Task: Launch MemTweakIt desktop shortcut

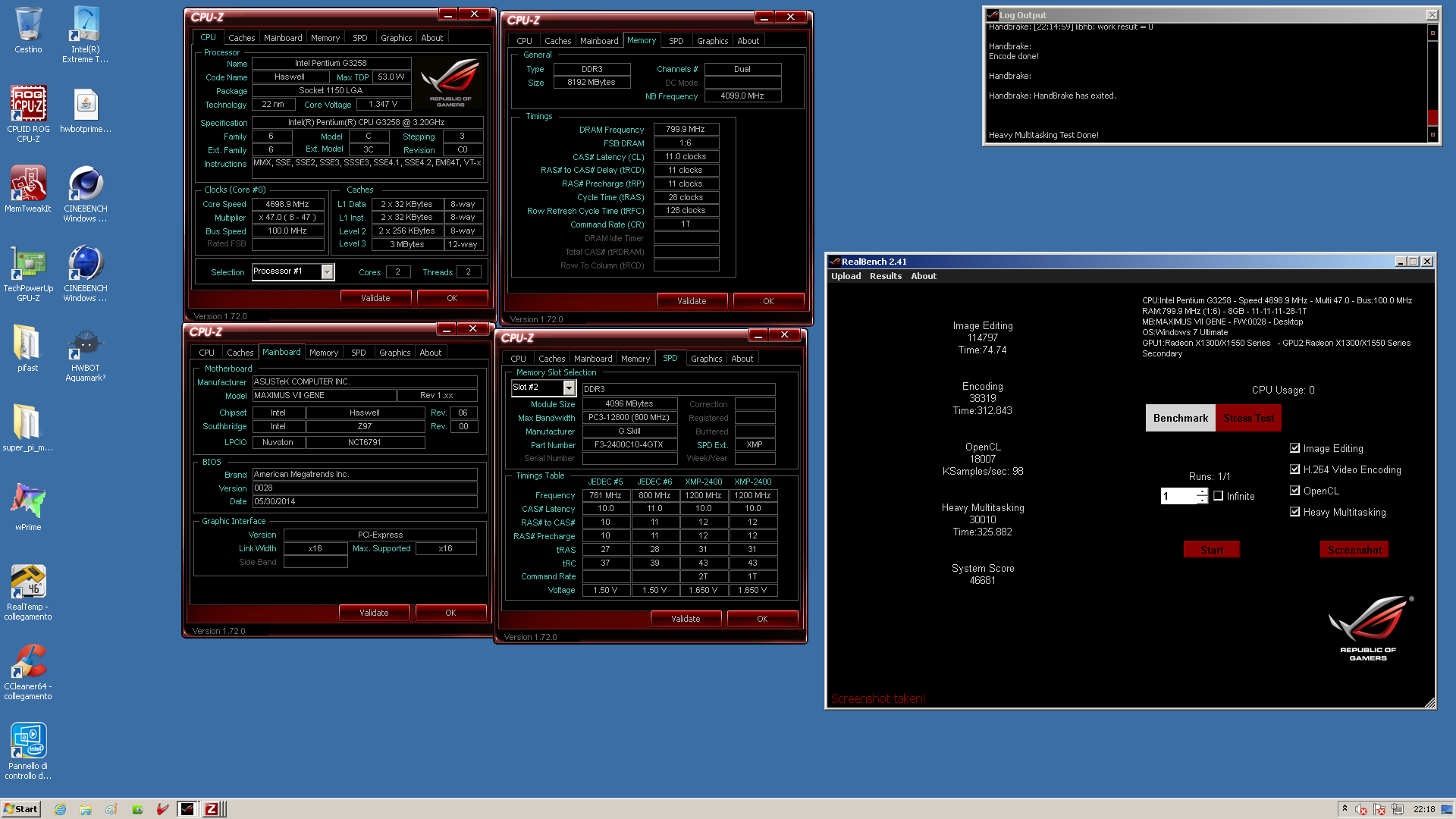Action: tap(28, 190)
